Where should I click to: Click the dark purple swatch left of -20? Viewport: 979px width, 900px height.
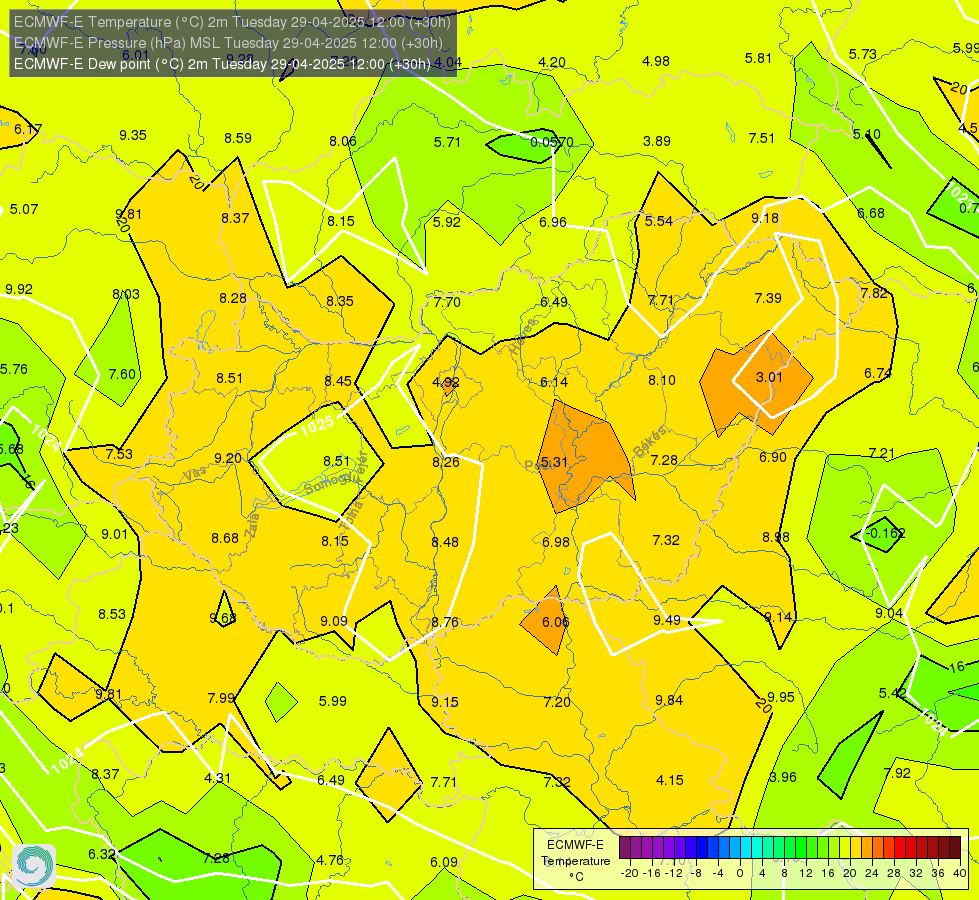(625, 848)
